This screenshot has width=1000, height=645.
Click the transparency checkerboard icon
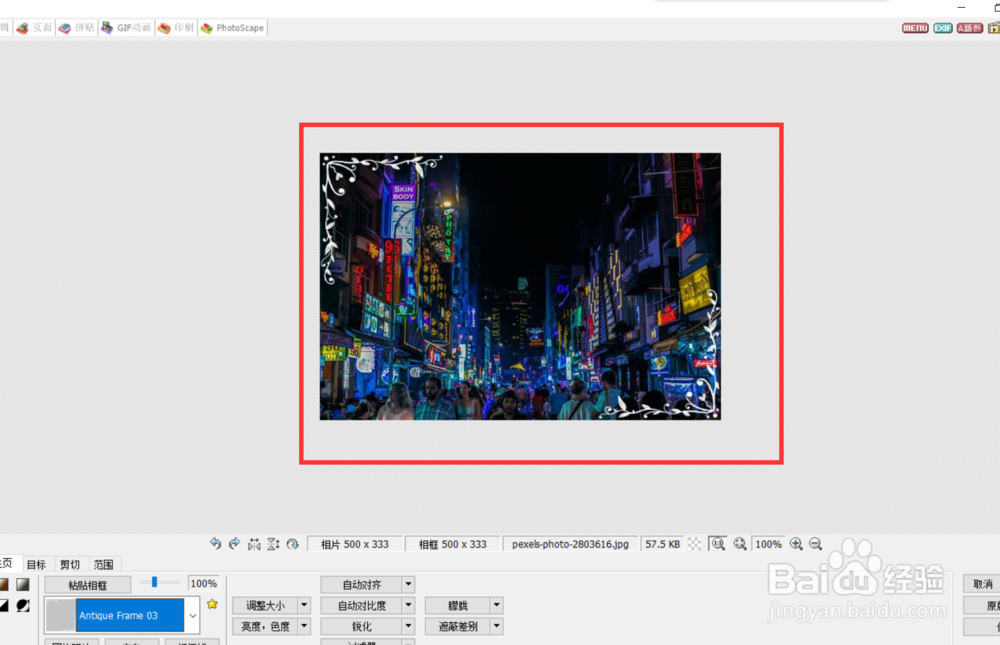(x=695, y=544)
